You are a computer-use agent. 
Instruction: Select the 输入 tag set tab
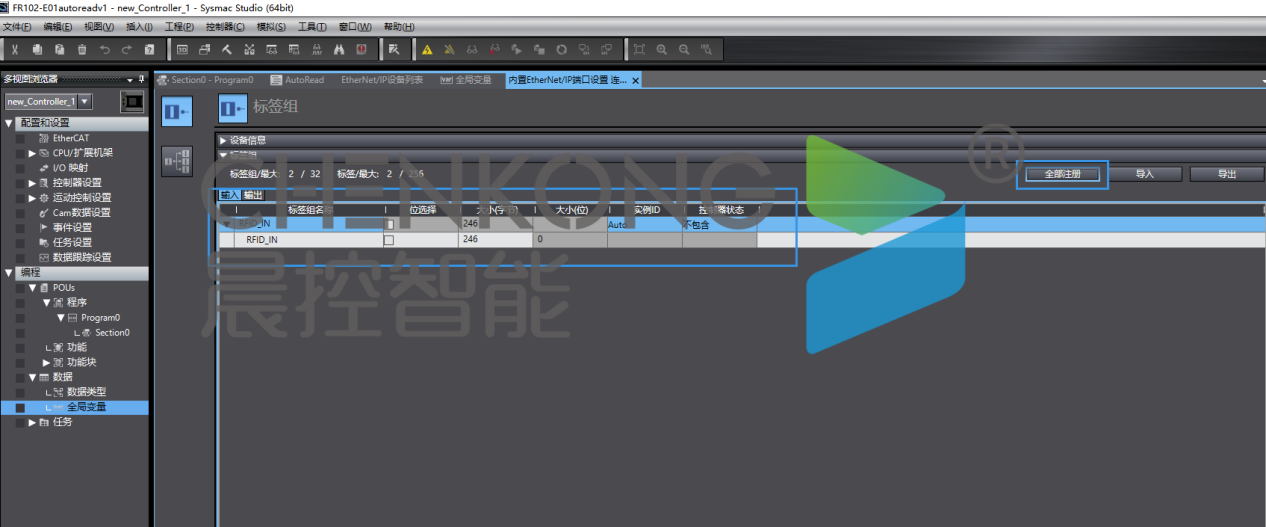tap(230, 195)
